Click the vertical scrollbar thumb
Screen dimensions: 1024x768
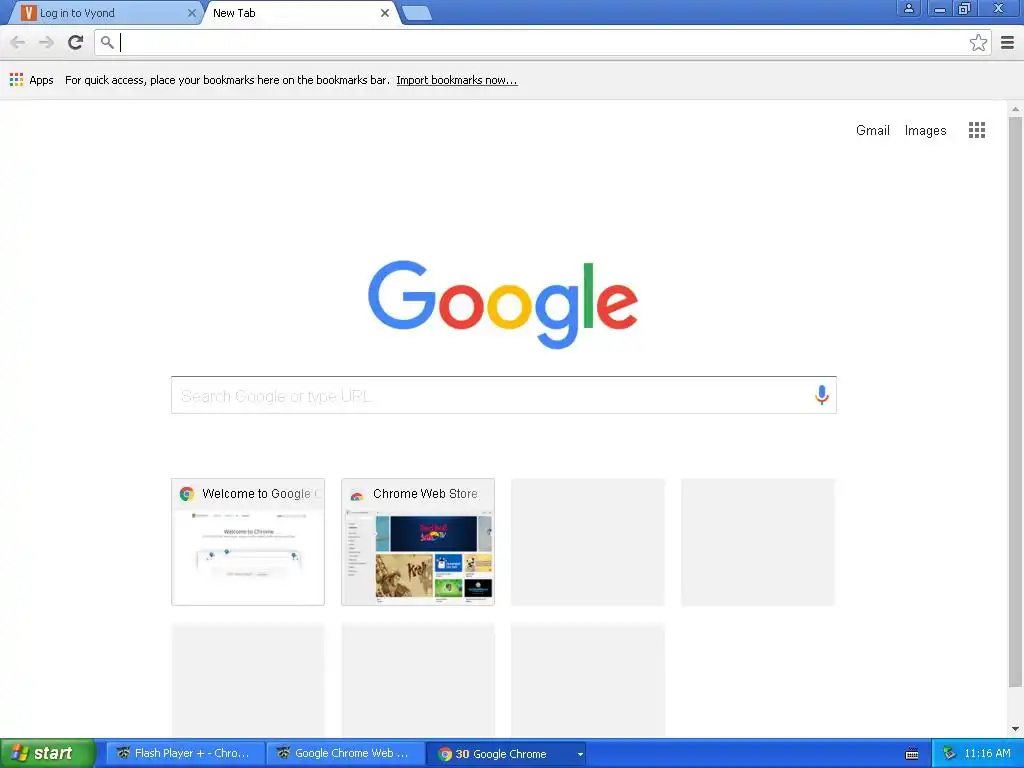(1015, 402)
